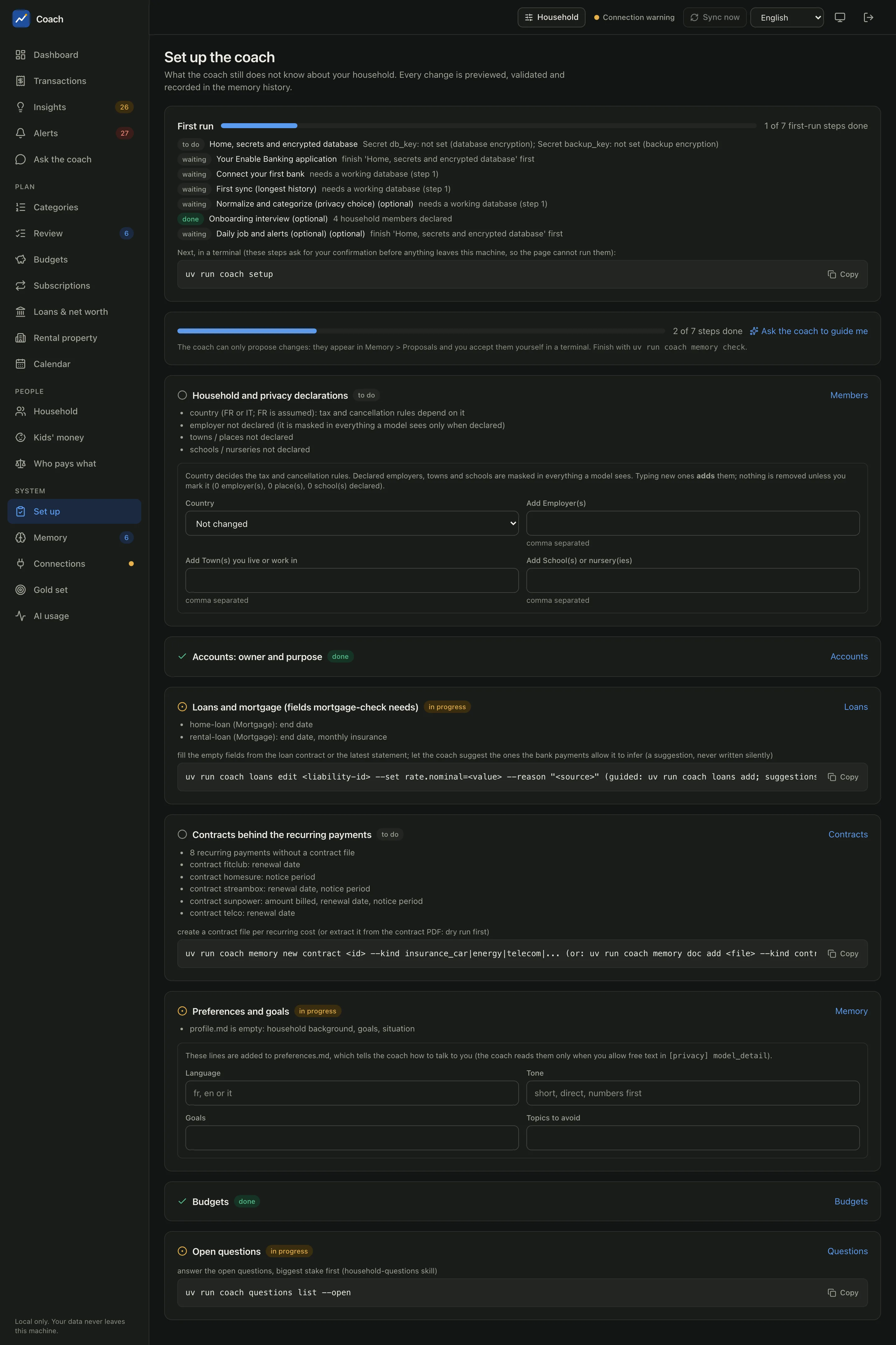Open the Insights lightbulb item
Screen dimensions: 896x1345
point(74,107)
